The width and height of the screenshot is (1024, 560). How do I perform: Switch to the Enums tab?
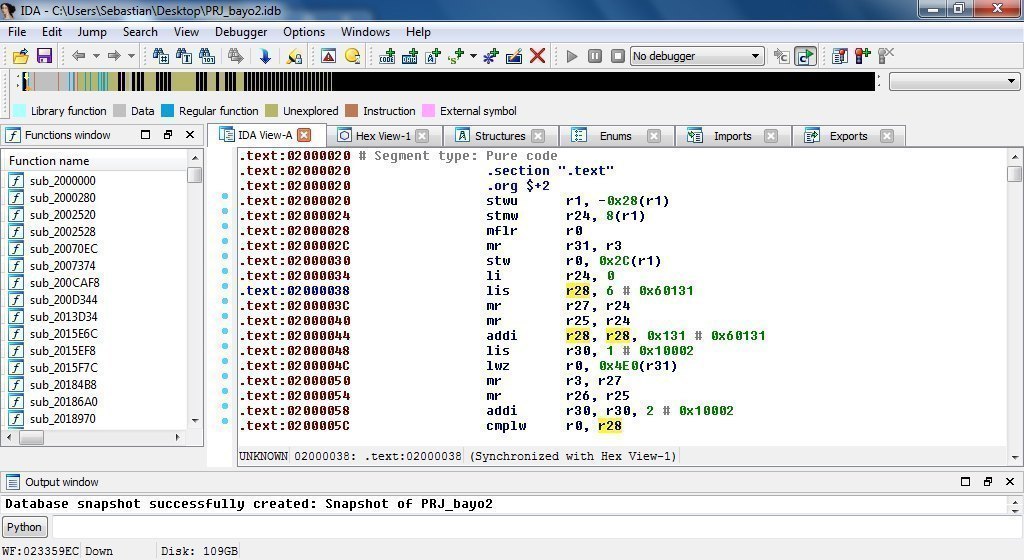tap(615, 136)
